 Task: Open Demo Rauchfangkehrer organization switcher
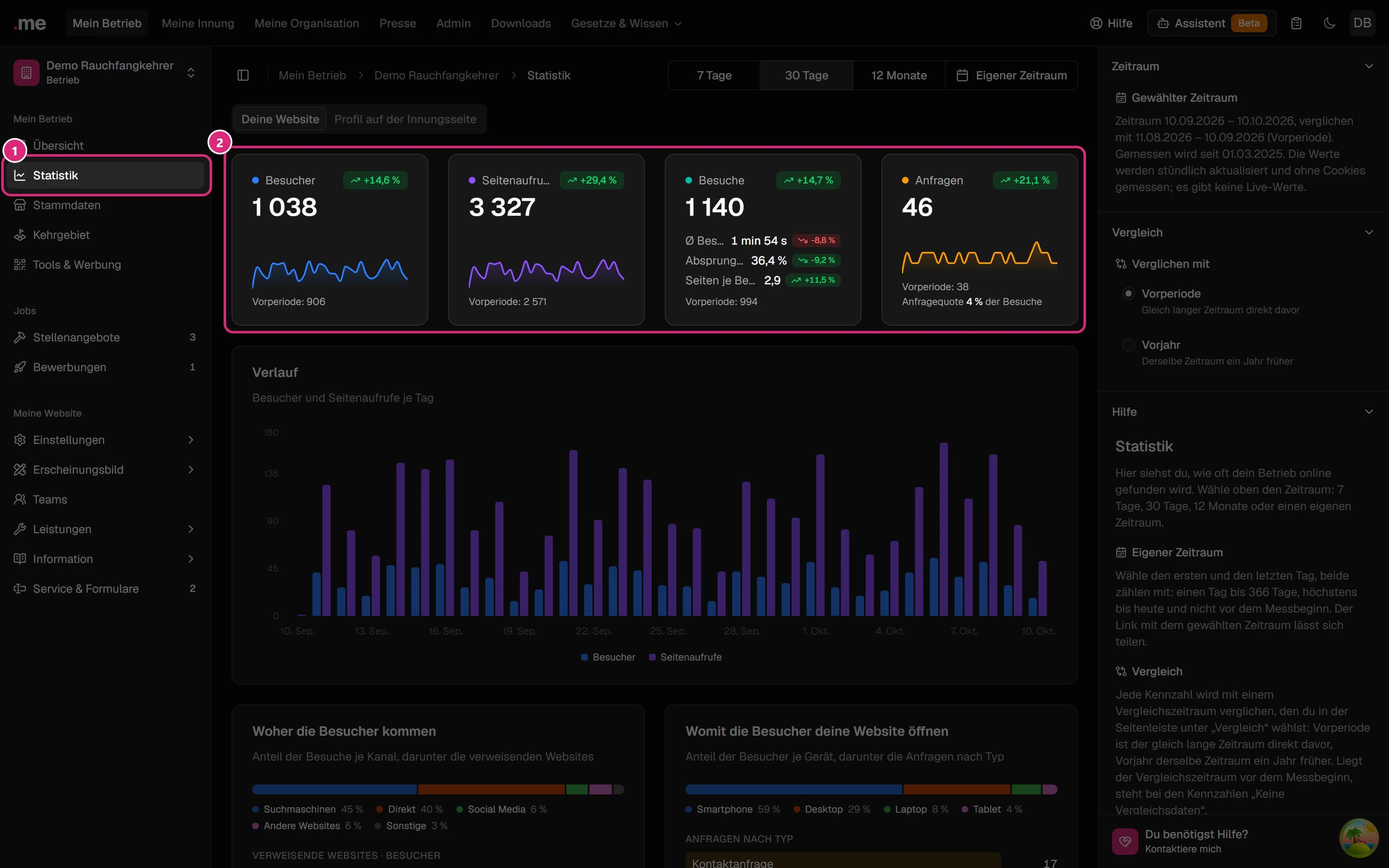(105, 72)
